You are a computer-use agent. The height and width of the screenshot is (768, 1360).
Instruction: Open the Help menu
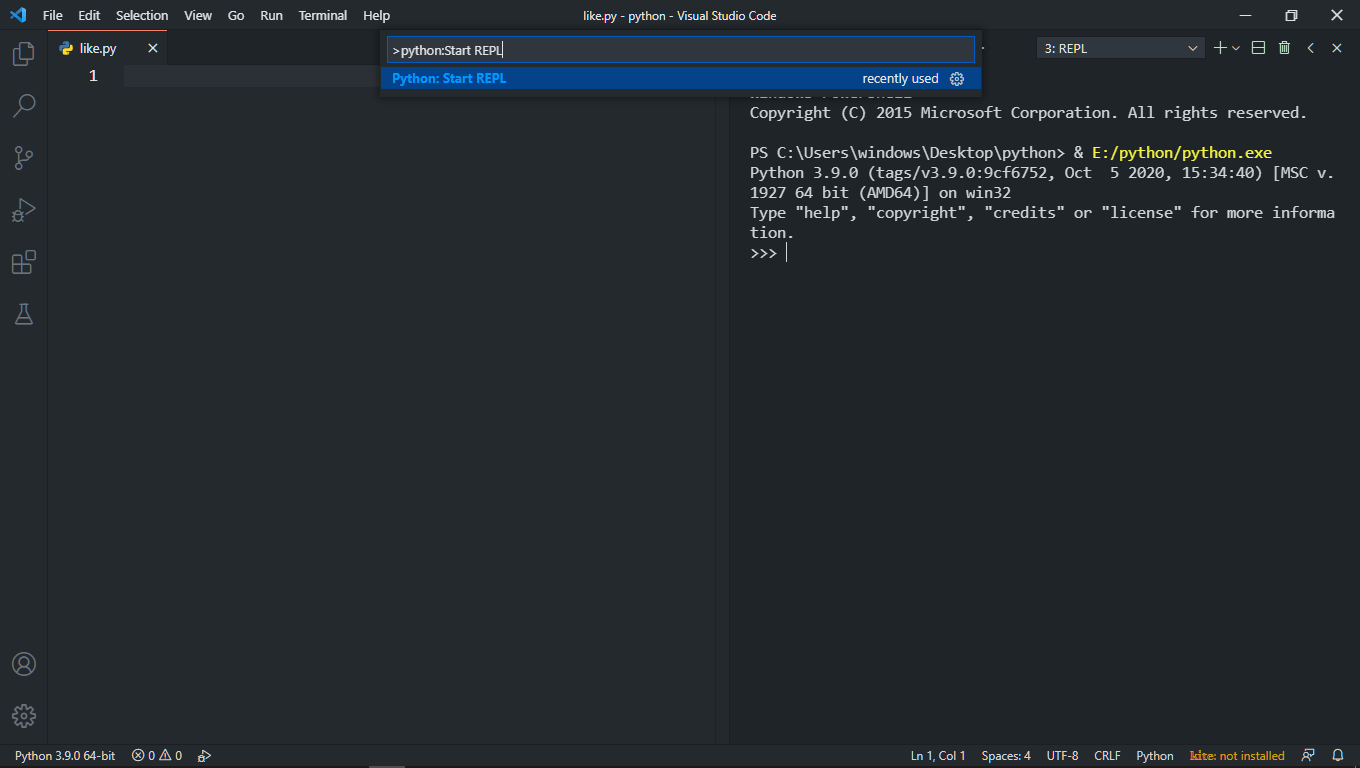pyautogui.click(x=377, y=15)
